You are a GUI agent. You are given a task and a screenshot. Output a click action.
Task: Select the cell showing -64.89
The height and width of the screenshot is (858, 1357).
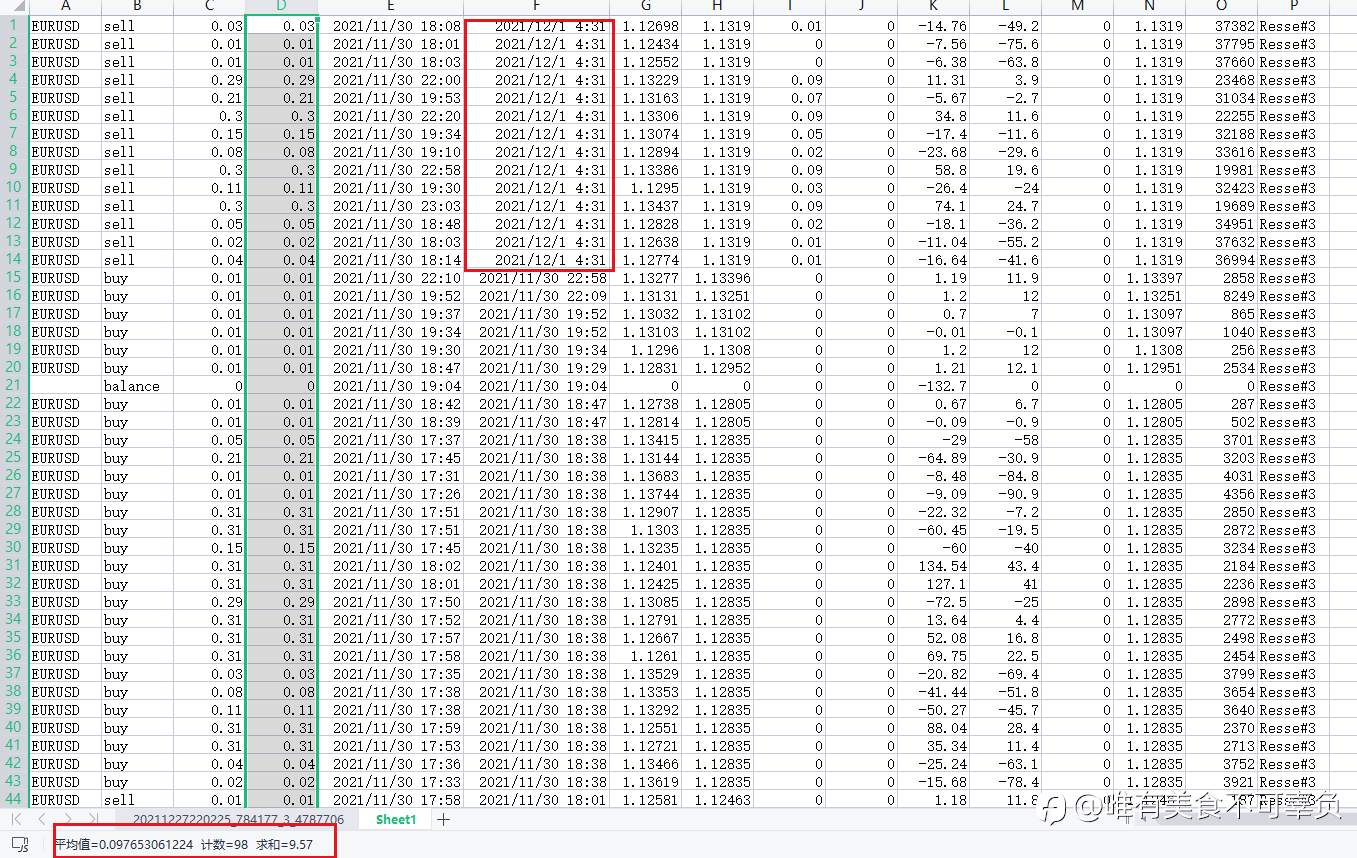[934, 458]
